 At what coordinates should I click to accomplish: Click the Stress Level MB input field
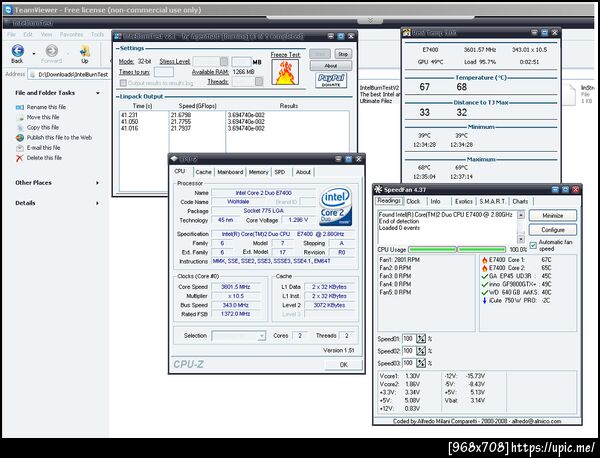click(241, 62)
